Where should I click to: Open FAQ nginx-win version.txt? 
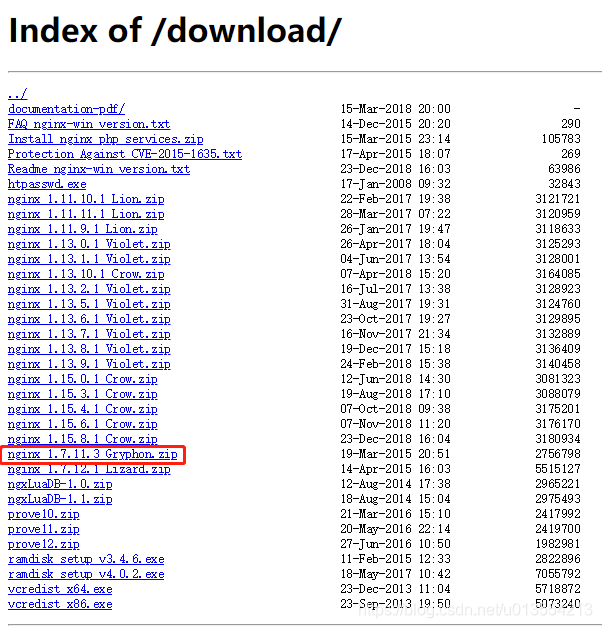tap(89, 124)
